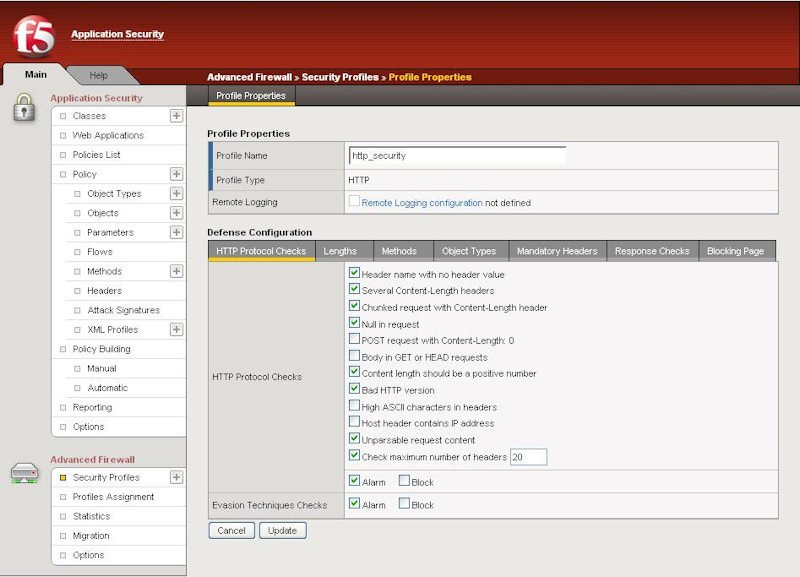800x577 pixels.
Task: Expand the Objects plus button
Action: [176, 213]
